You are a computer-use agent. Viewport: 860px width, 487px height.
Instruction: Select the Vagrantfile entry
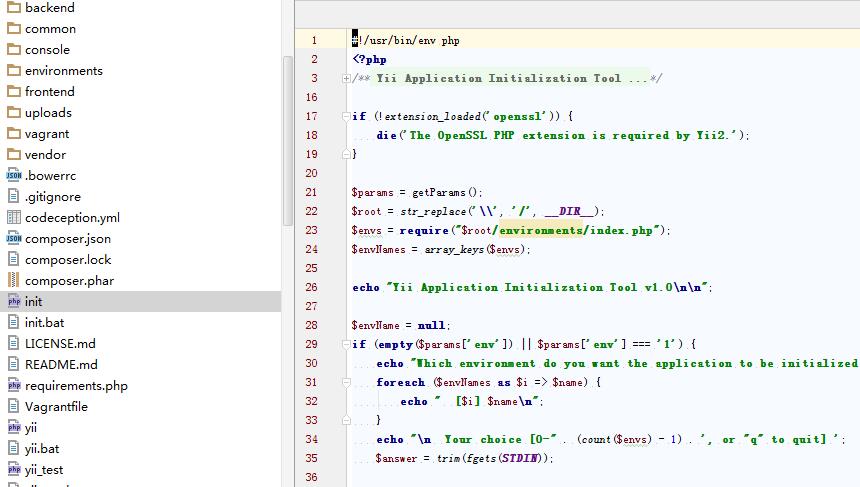coord(56,407)
